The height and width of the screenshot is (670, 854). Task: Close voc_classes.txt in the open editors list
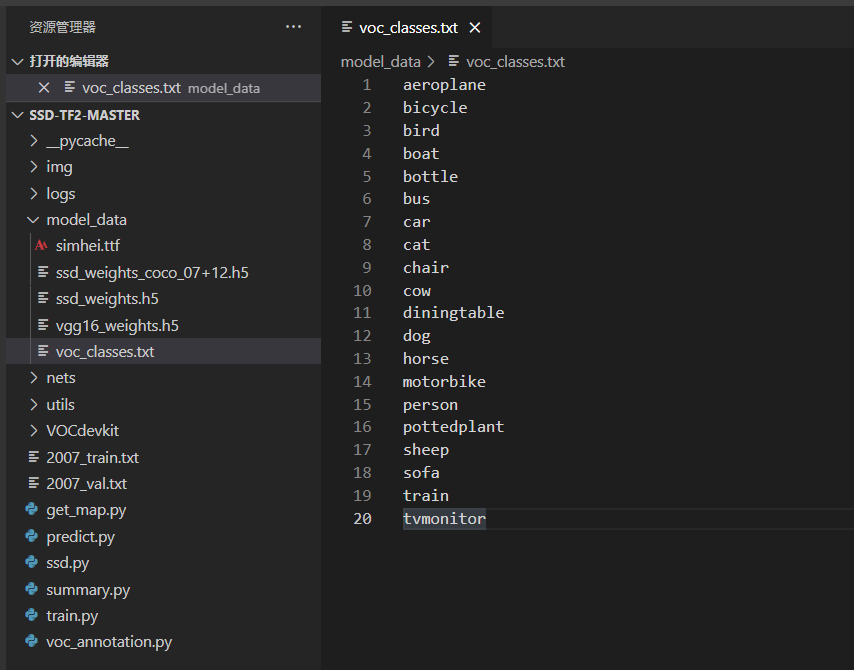pyautogui.click(x=44, y=88)
